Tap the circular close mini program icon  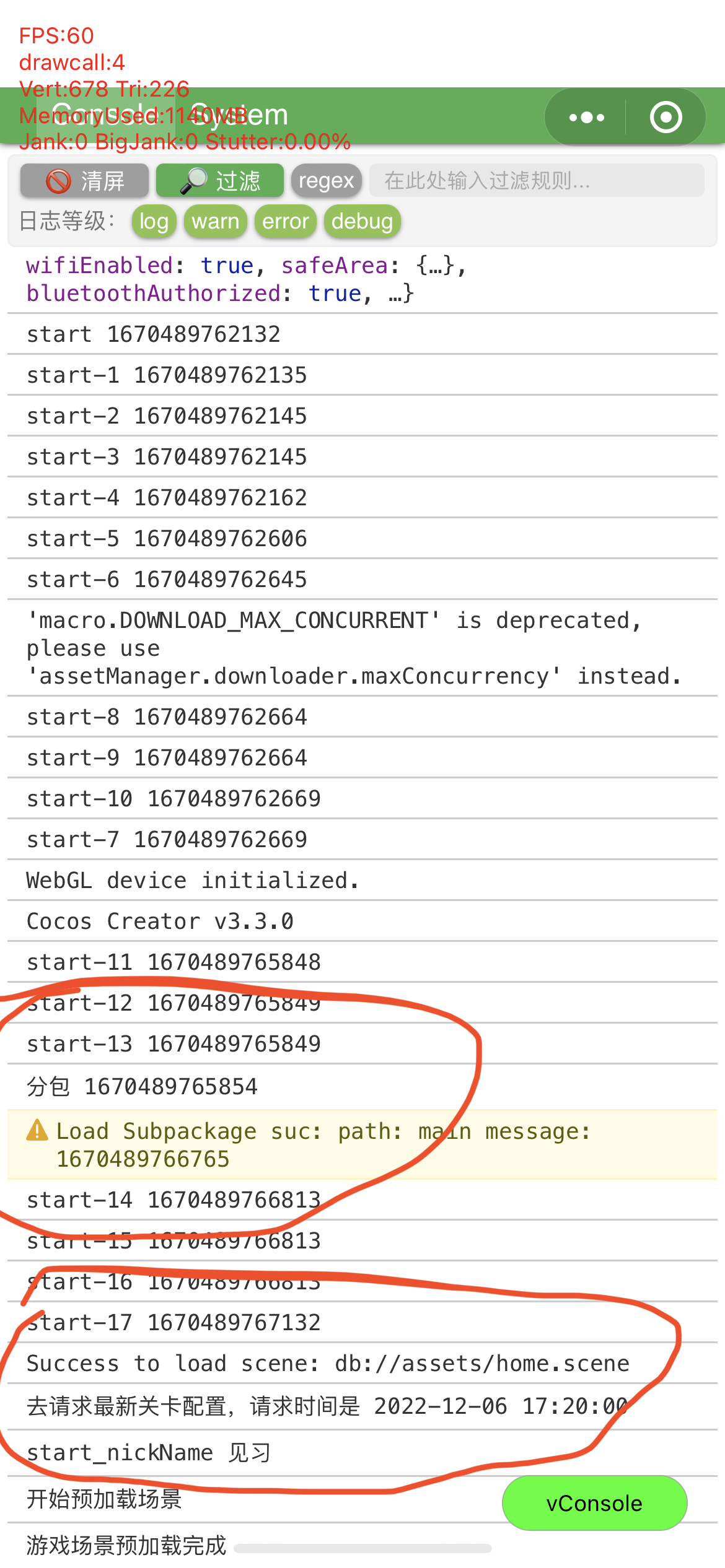click(666, 117)
